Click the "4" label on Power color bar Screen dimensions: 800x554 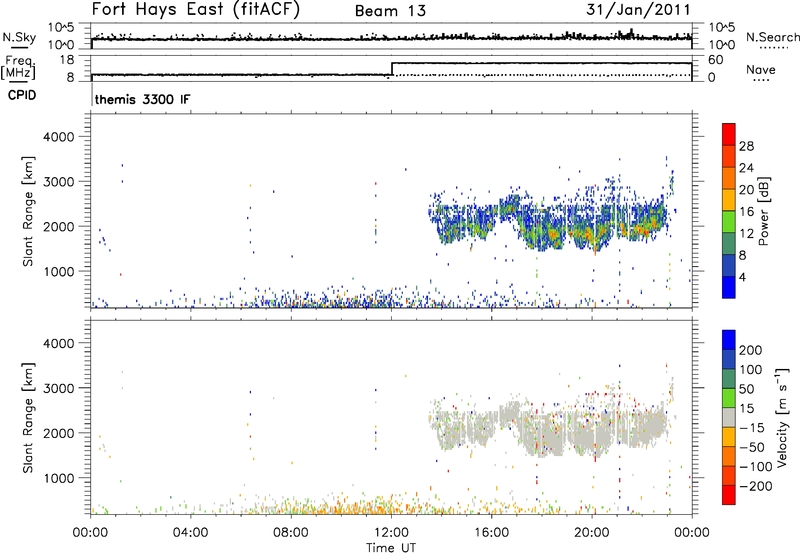click(x=742, y=277)
